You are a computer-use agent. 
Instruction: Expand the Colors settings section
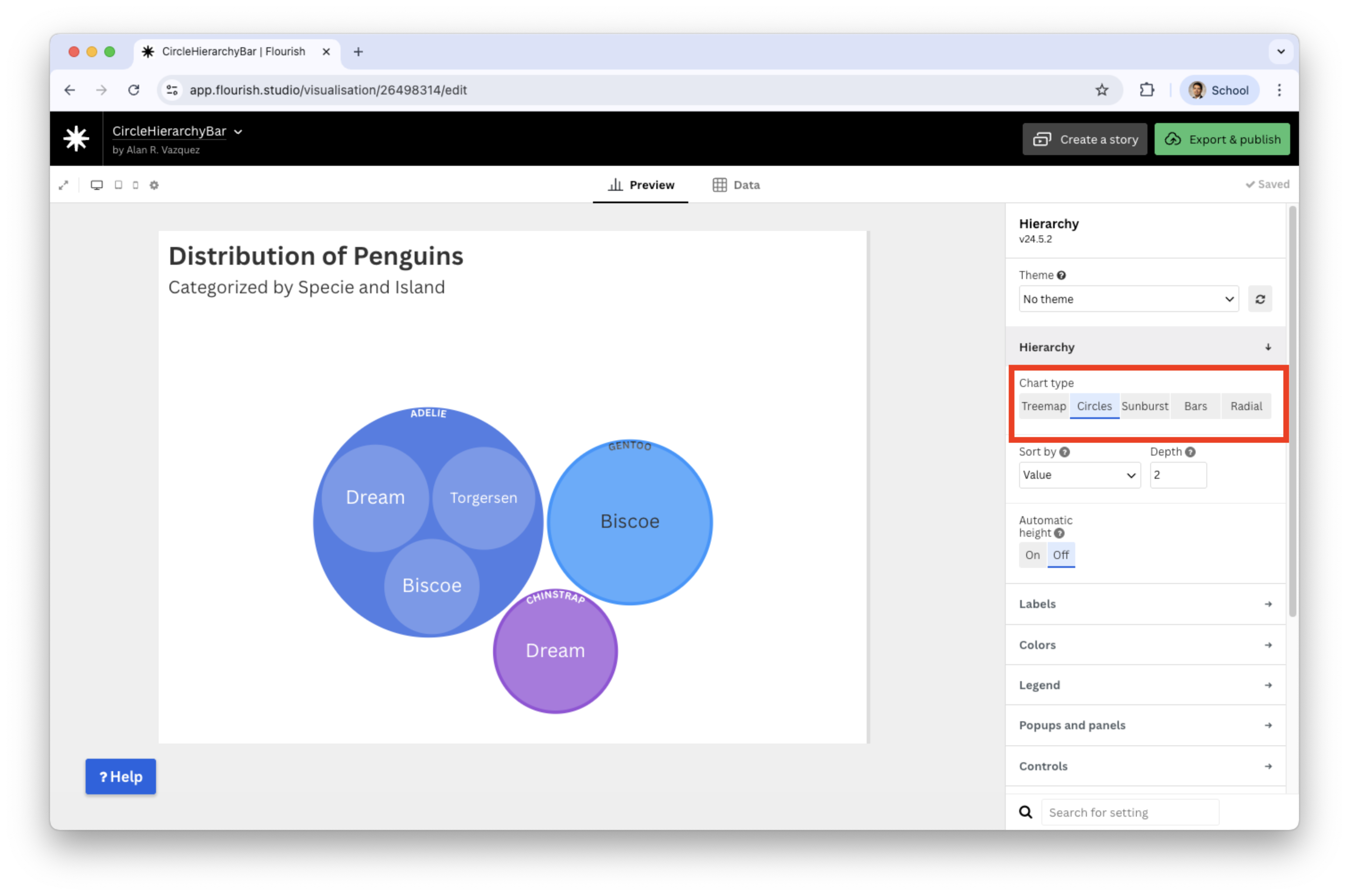pyautogui.click(x=1145, y=645)
